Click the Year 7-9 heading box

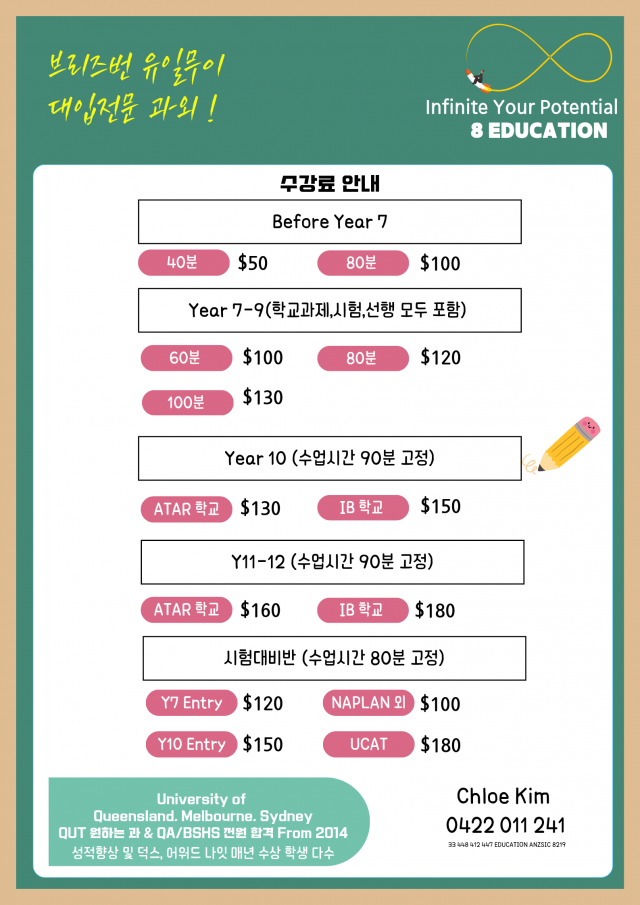click(330, 311)
